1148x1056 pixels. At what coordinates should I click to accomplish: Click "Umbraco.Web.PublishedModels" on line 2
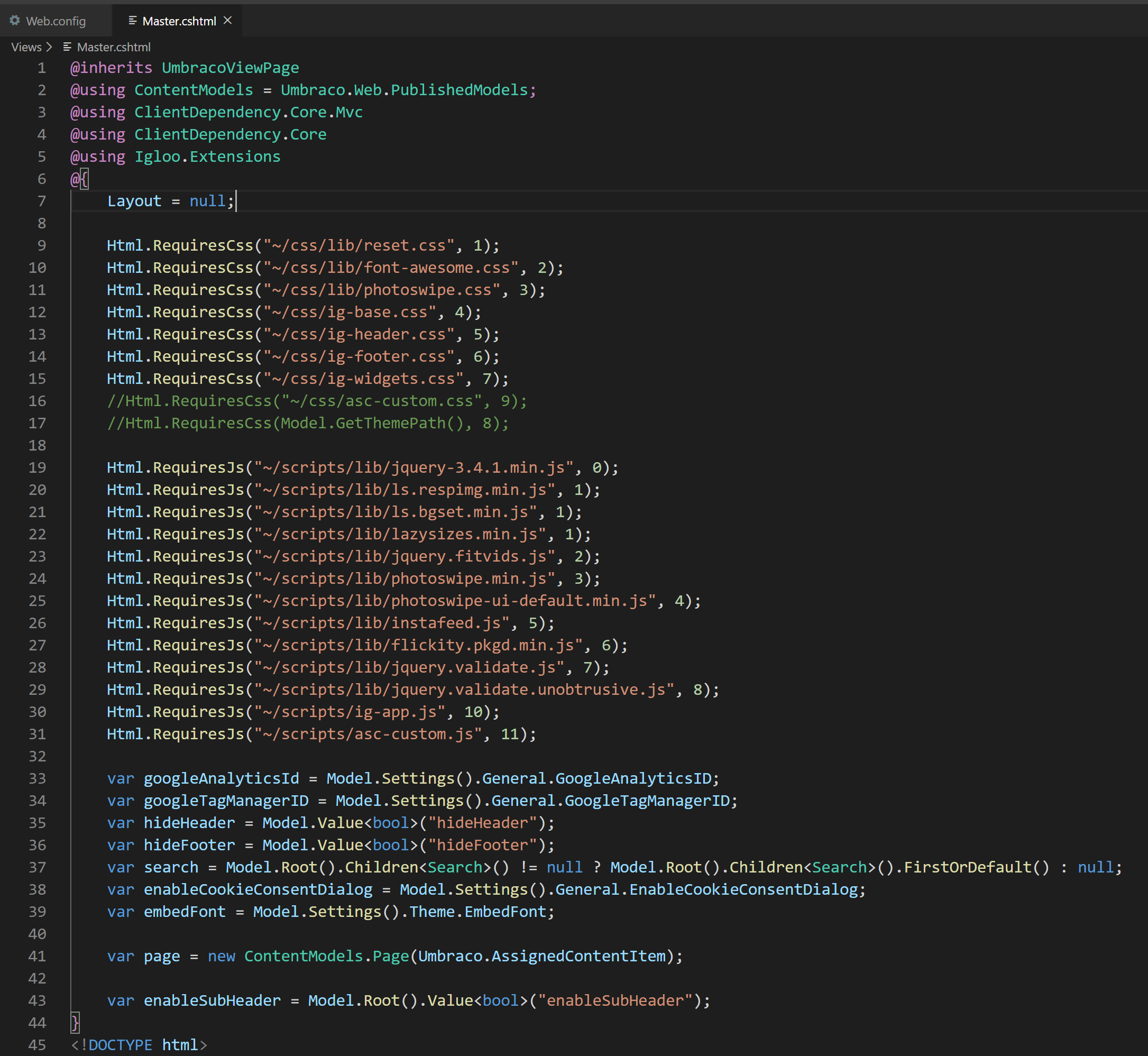404,90
